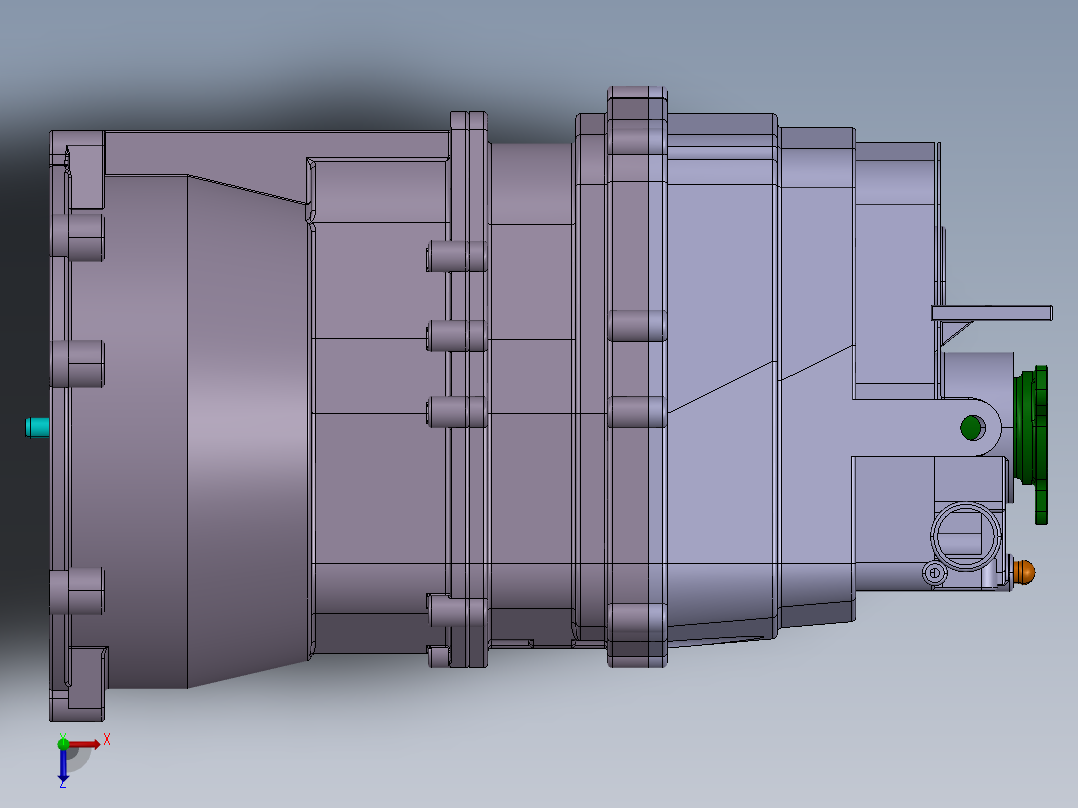Select the thin flat bracket plate above the green flange
Viewport: 1078px width, 808px height.
(991, 314)
